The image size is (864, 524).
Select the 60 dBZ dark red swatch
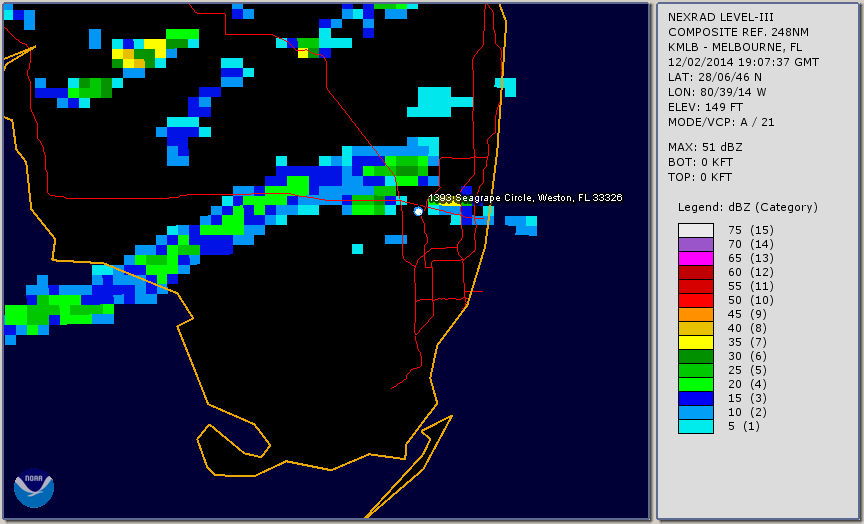tap(696, 272)
